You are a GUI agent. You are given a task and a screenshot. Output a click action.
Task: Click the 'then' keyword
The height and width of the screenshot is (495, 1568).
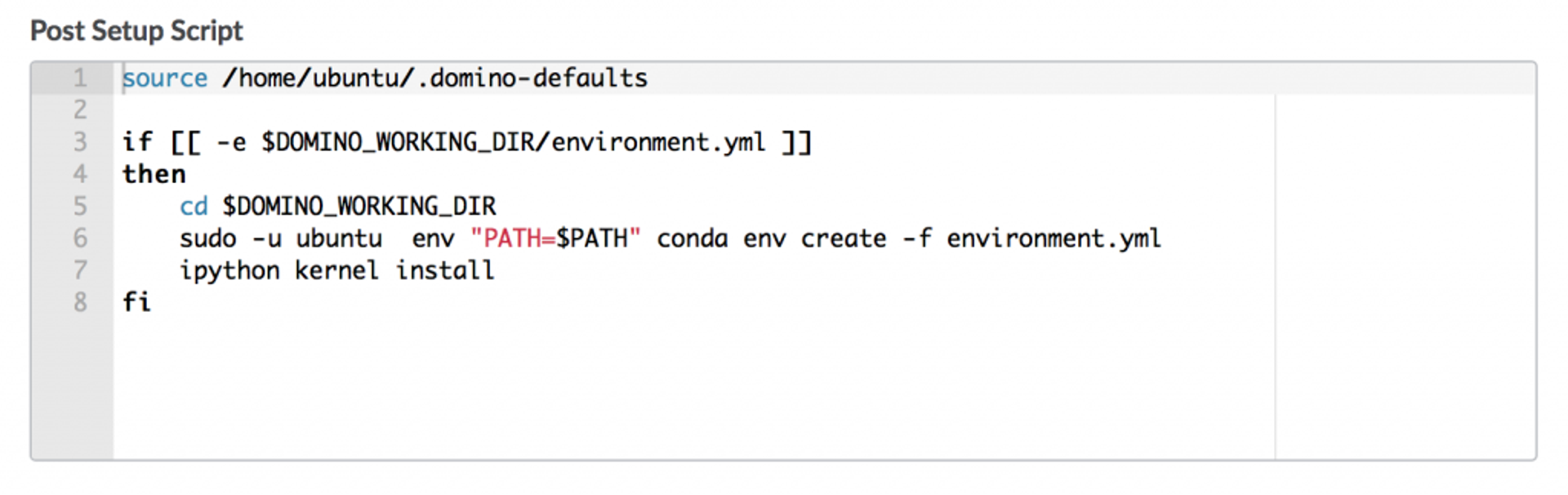[154, 174]
